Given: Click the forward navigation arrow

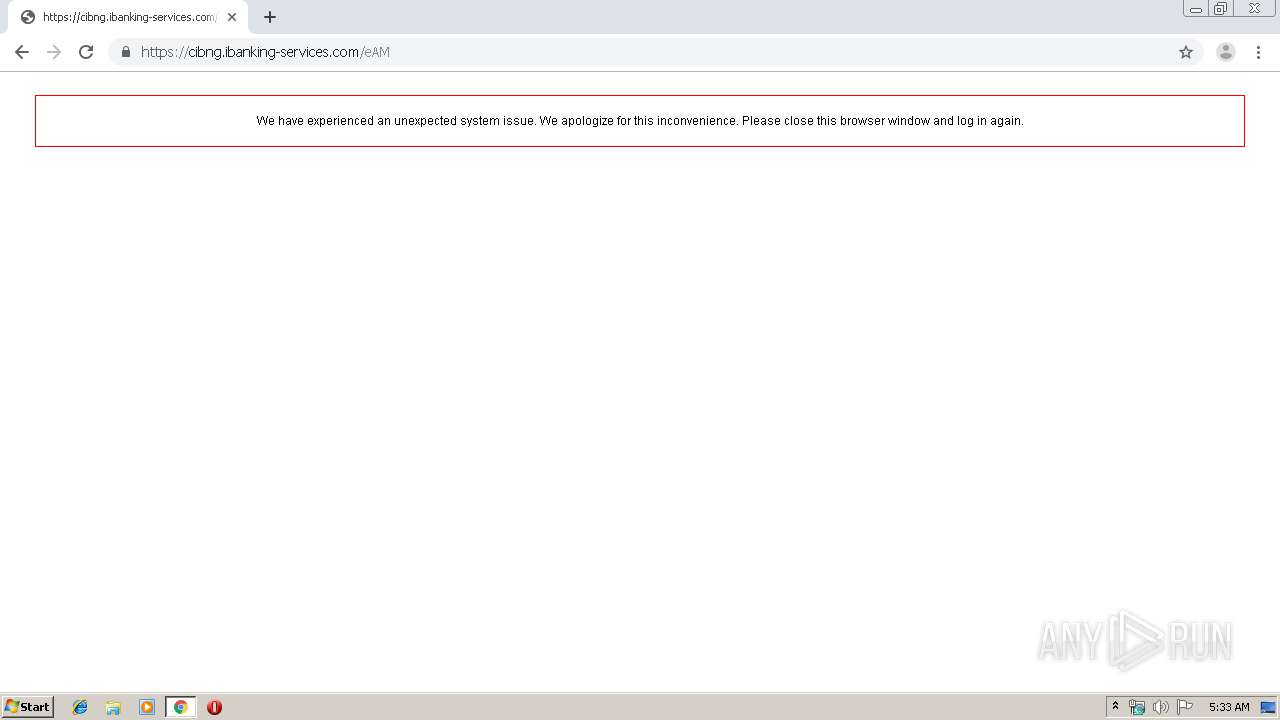Looking at the screenshot, I should tap(54, 52).
